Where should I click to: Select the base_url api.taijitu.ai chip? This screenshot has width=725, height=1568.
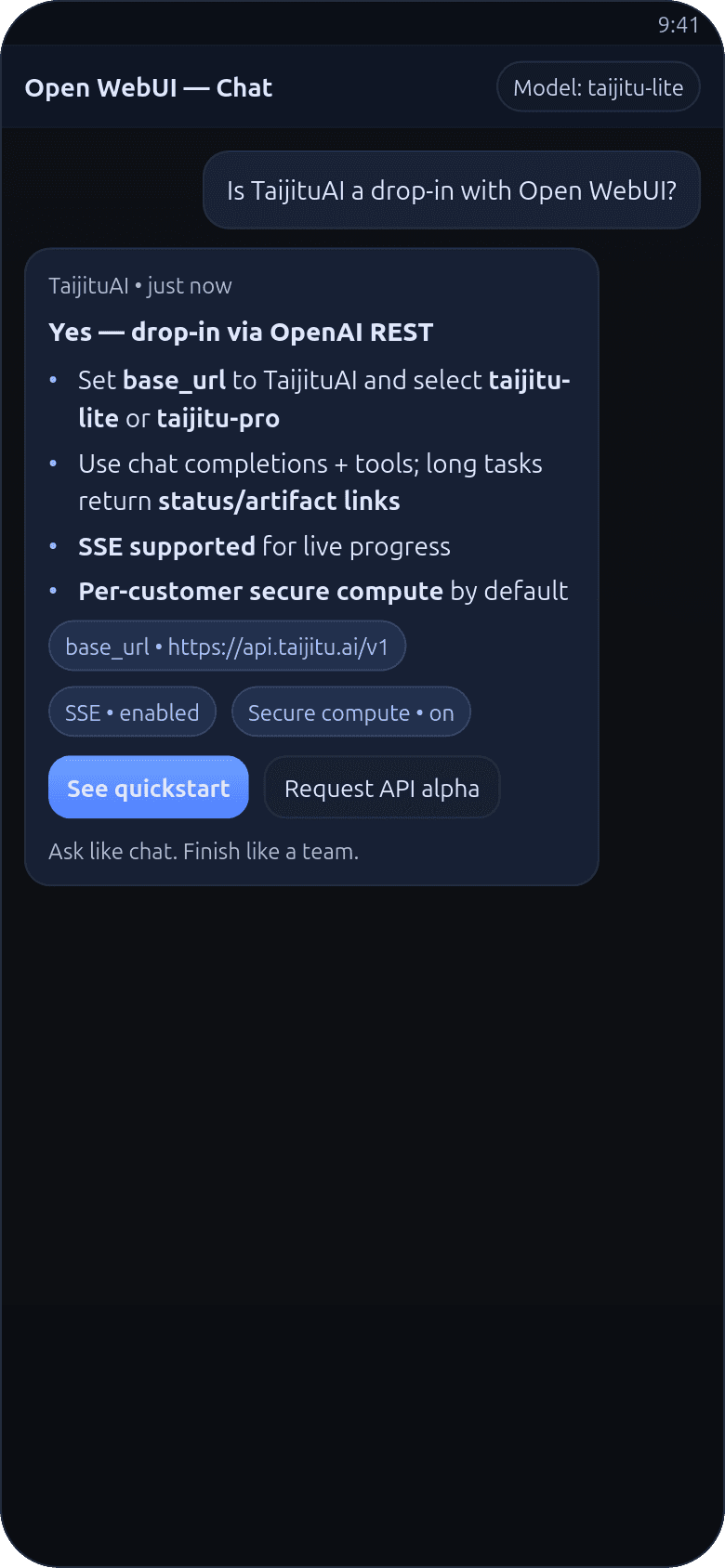coord(227,647)
